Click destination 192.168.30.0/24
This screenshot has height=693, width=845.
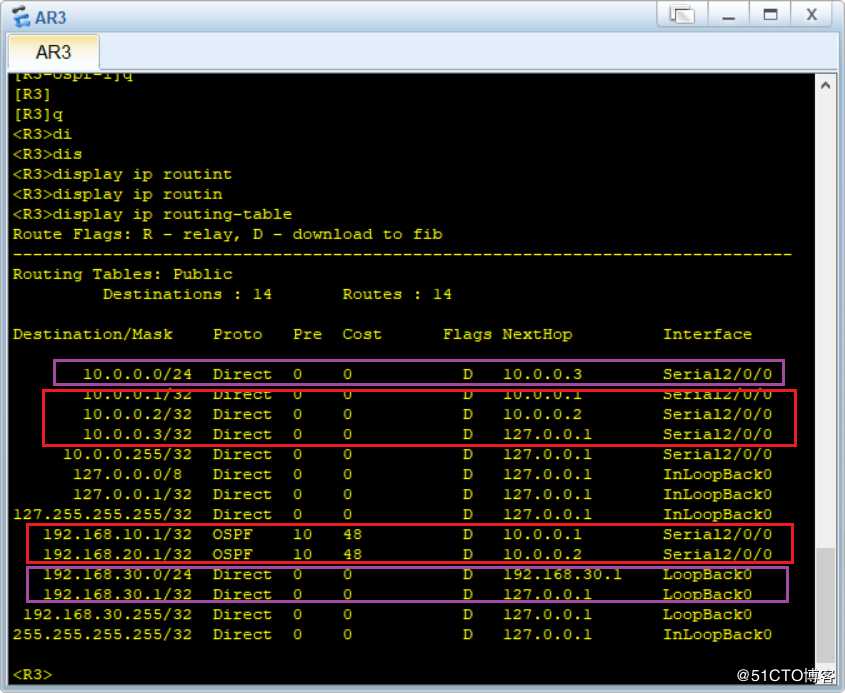tap(117, 574)
